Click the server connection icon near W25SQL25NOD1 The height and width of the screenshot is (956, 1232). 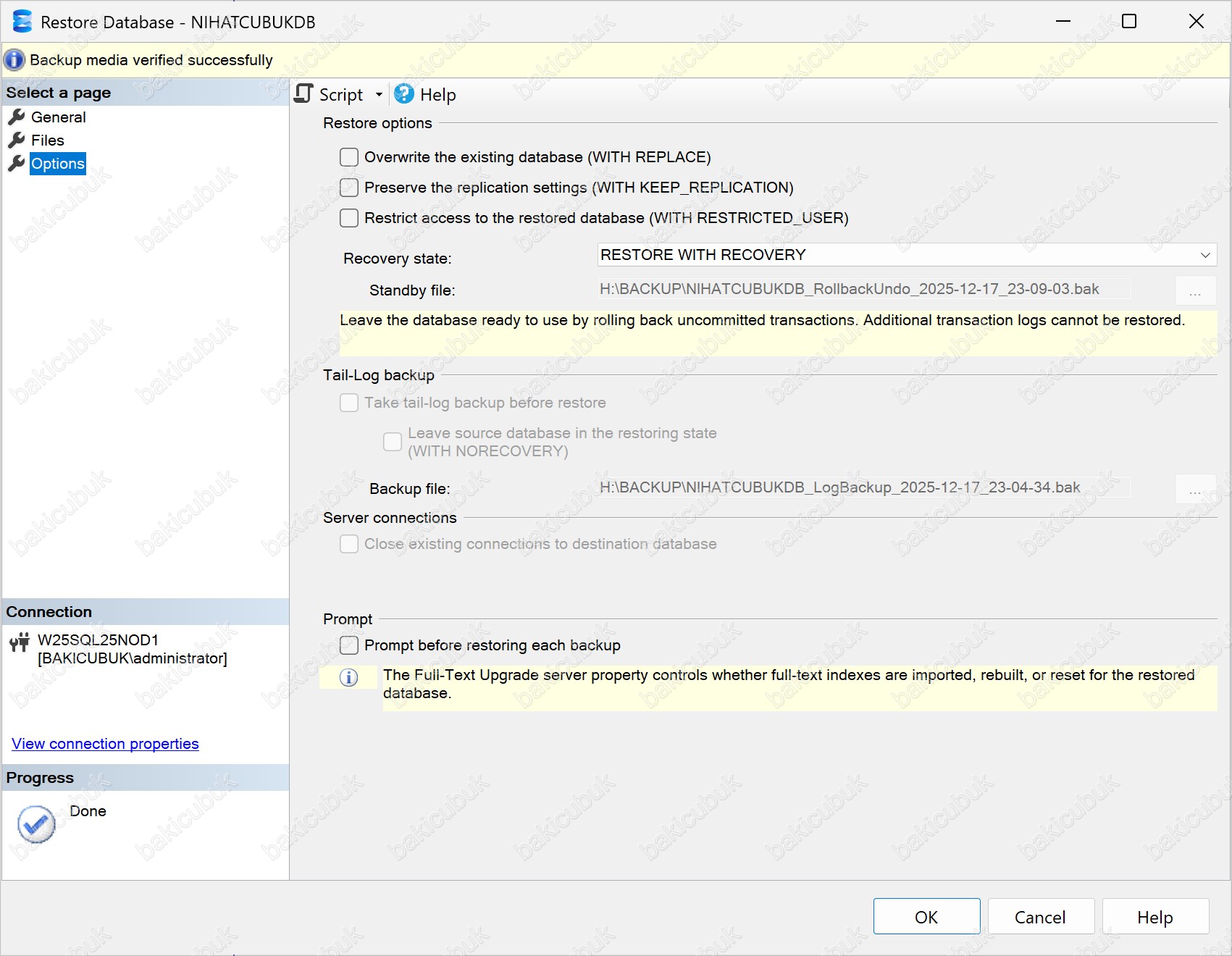click(x=20, y=642)
